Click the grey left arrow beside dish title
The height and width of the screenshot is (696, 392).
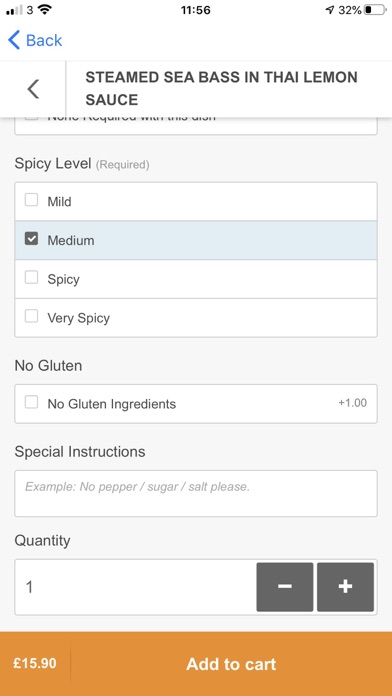click(33, 89)
